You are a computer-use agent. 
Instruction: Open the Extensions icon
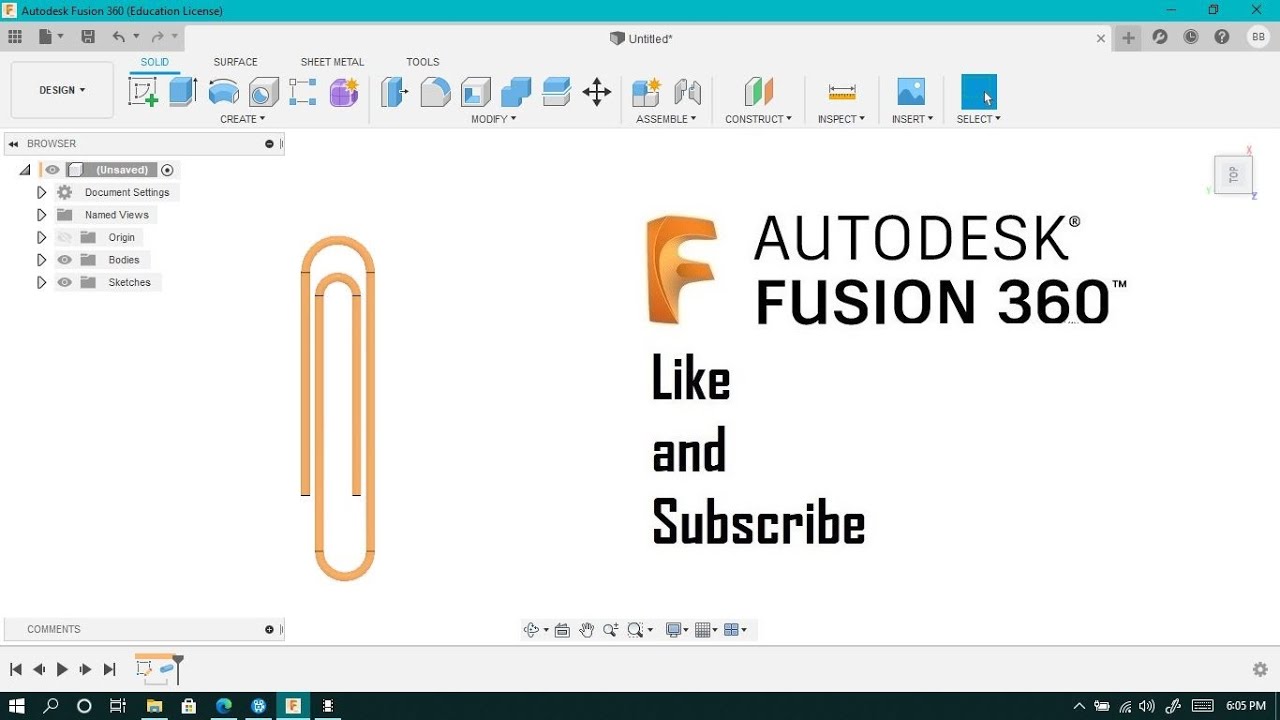(1160, 37)
